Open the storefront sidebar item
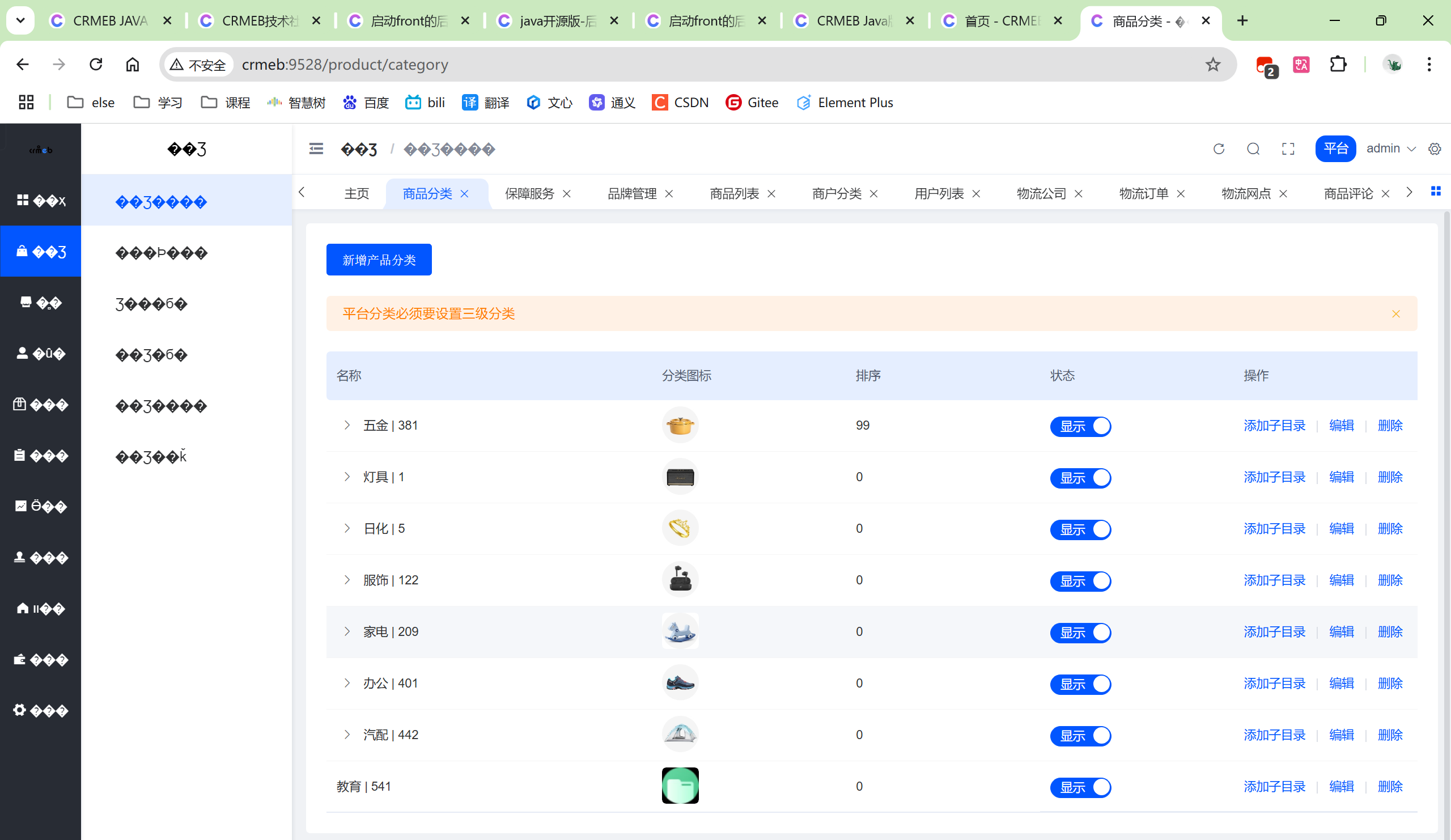The height and width of the screenshot is (840, 1451). (x=40, y=302)
